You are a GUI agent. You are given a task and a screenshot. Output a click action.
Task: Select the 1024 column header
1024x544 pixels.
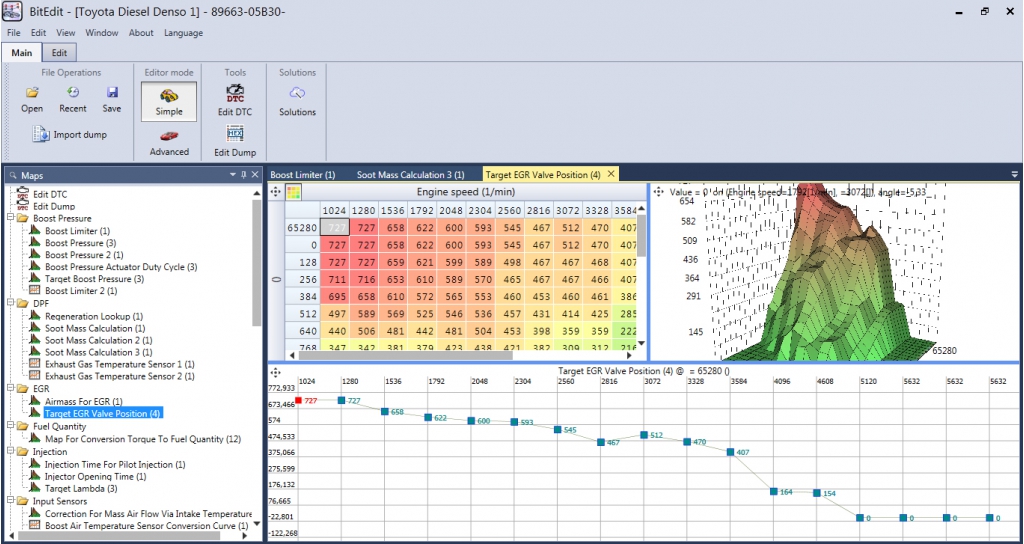(x=334, y=210)
